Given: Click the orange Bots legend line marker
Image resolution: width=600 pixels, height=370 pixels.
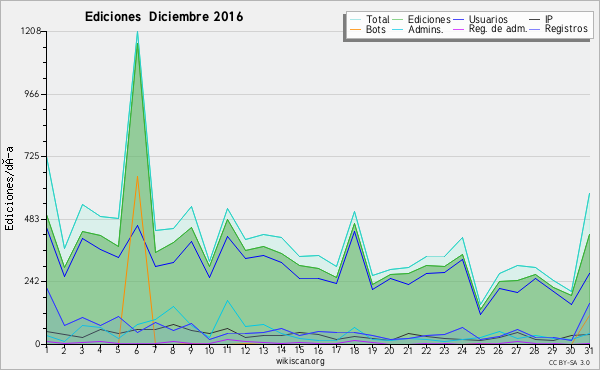Looking at the screenshot, I should [355, 29].
